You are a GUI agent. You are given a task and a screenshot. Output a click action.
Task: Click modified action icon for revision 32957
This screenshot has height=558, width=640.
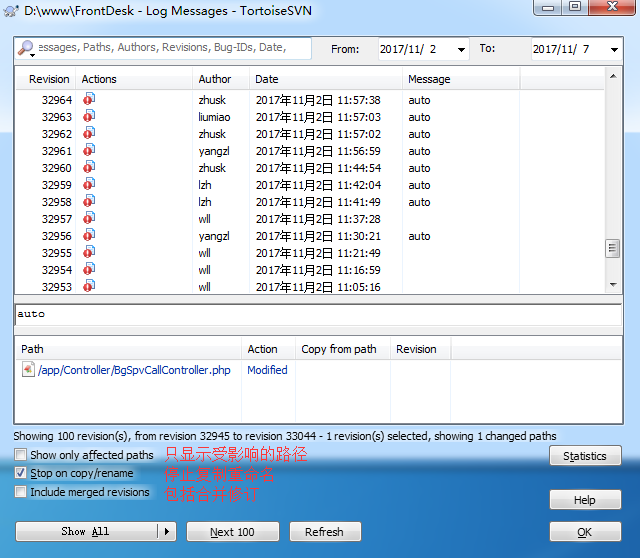(x=89, y=218)
